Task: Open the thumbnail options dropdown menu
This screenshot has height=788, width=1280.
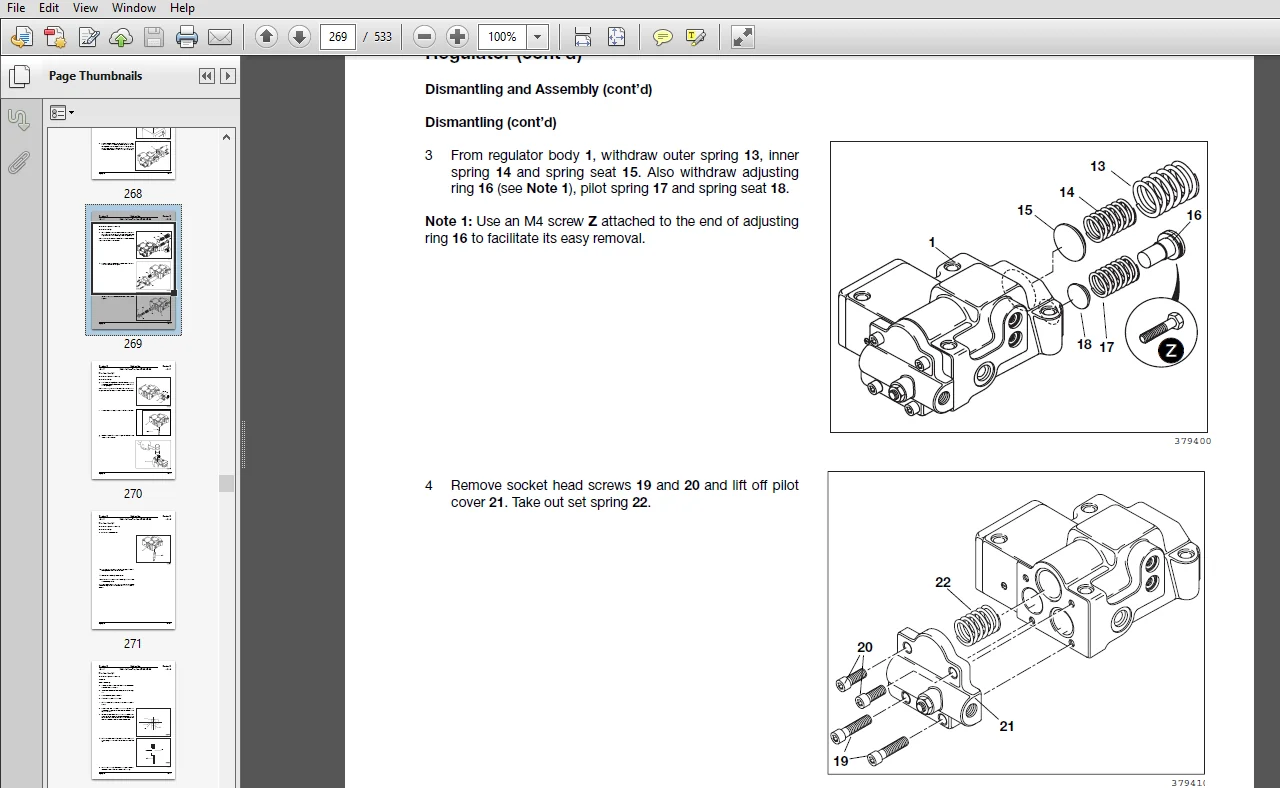Action: (62, 113)
